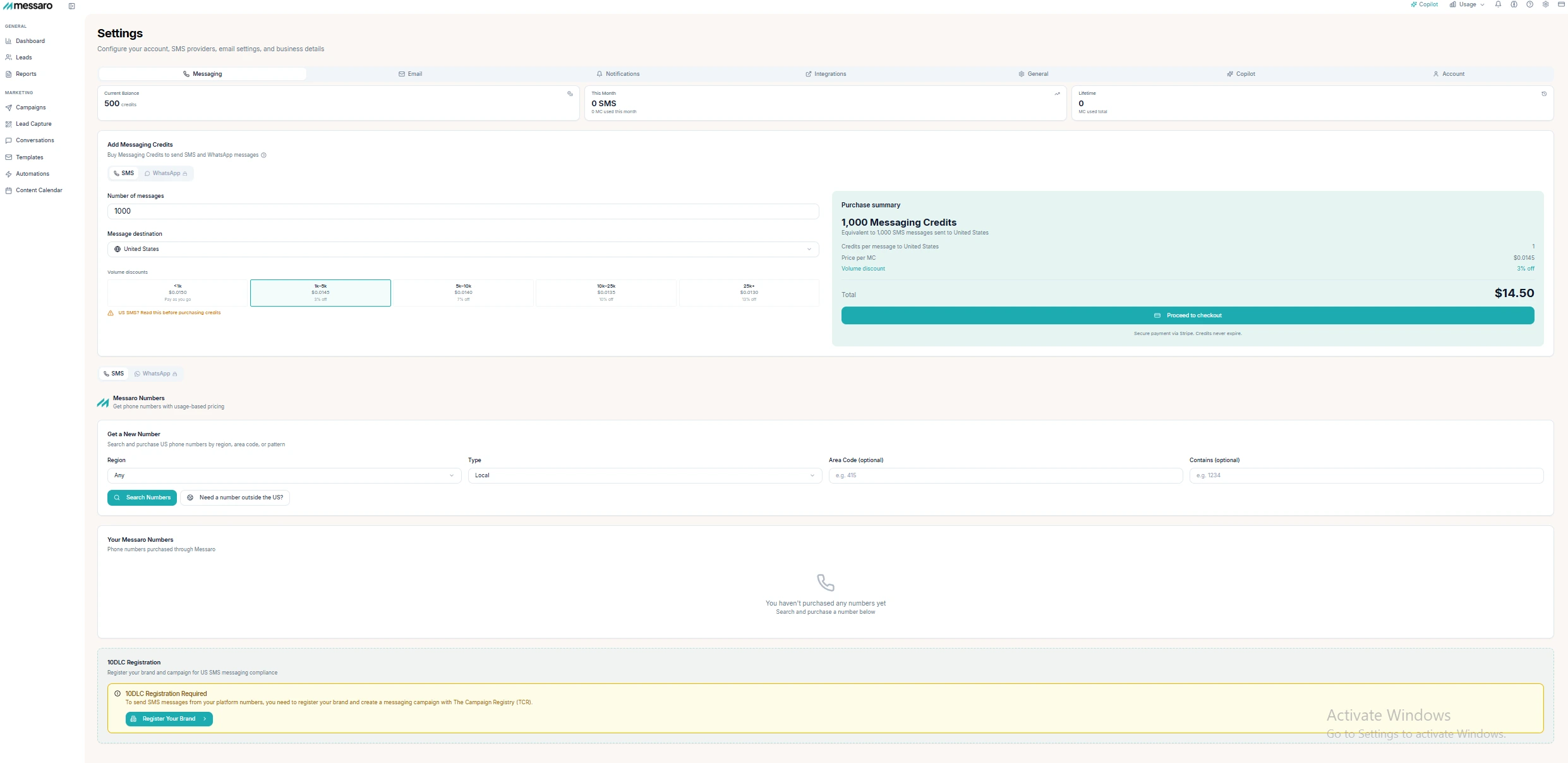Select the 5k–10k volume discount tier
1568x763 pixels.
463,293
